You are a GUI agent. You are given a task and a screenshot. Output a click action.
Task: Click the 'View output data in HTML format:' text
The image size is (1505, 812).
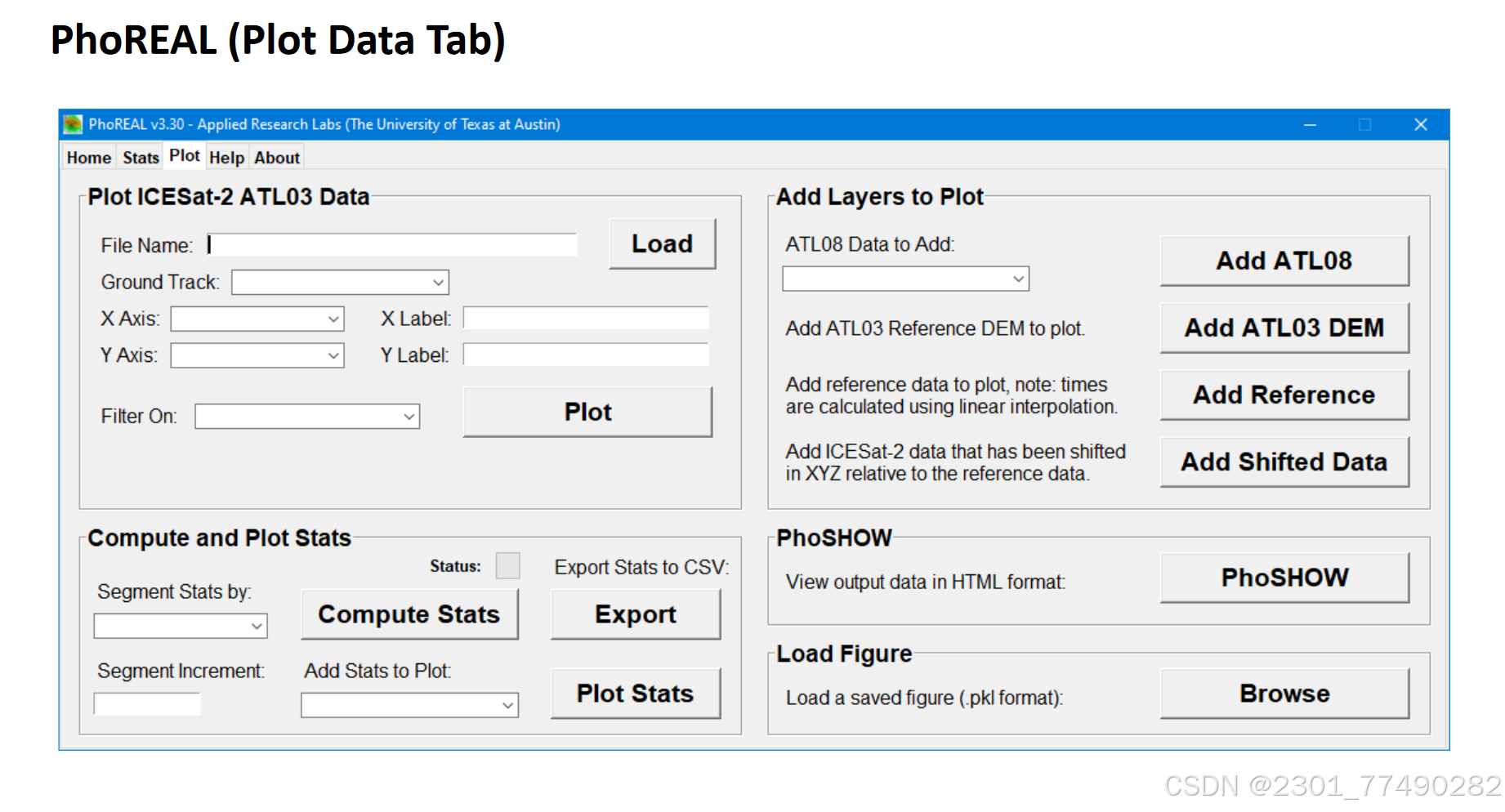tap(926, 582)
